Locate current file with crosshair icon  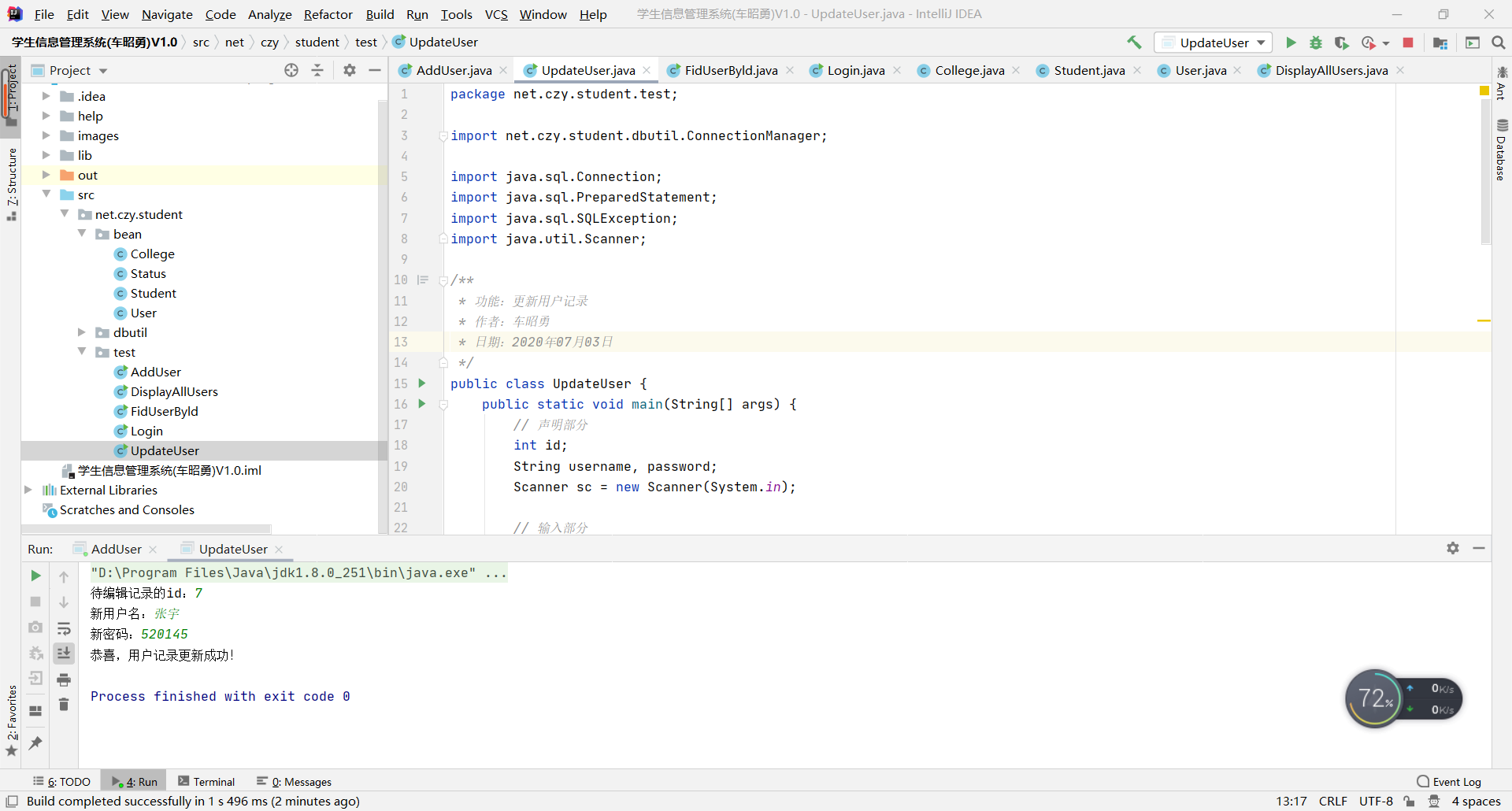click(x=291, y=70)
